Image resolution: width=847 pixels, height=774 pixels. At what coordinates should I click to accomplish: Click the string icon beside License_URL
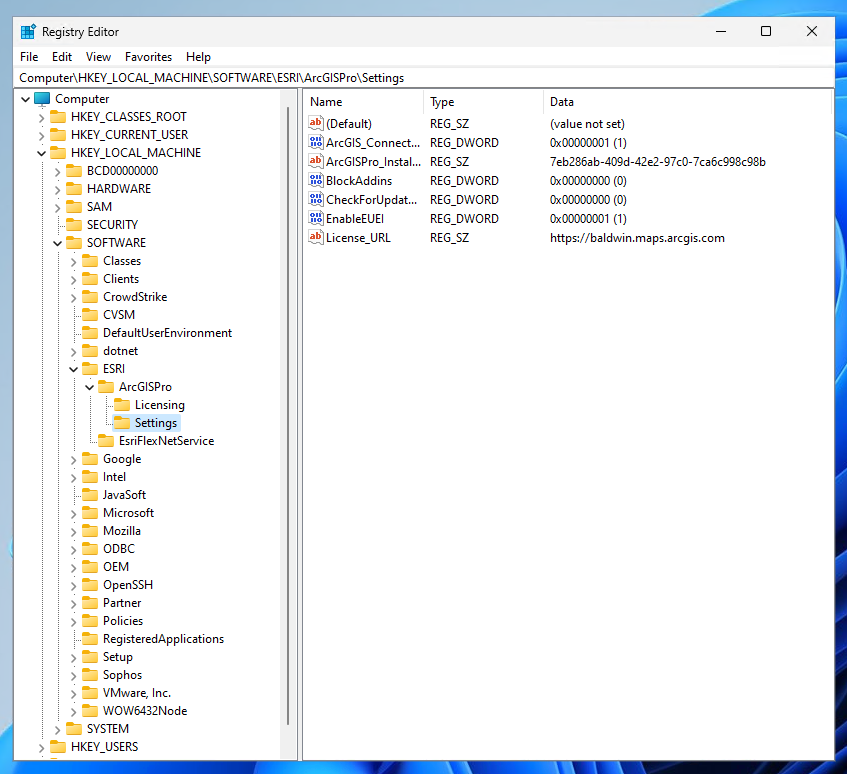[316, 237]
